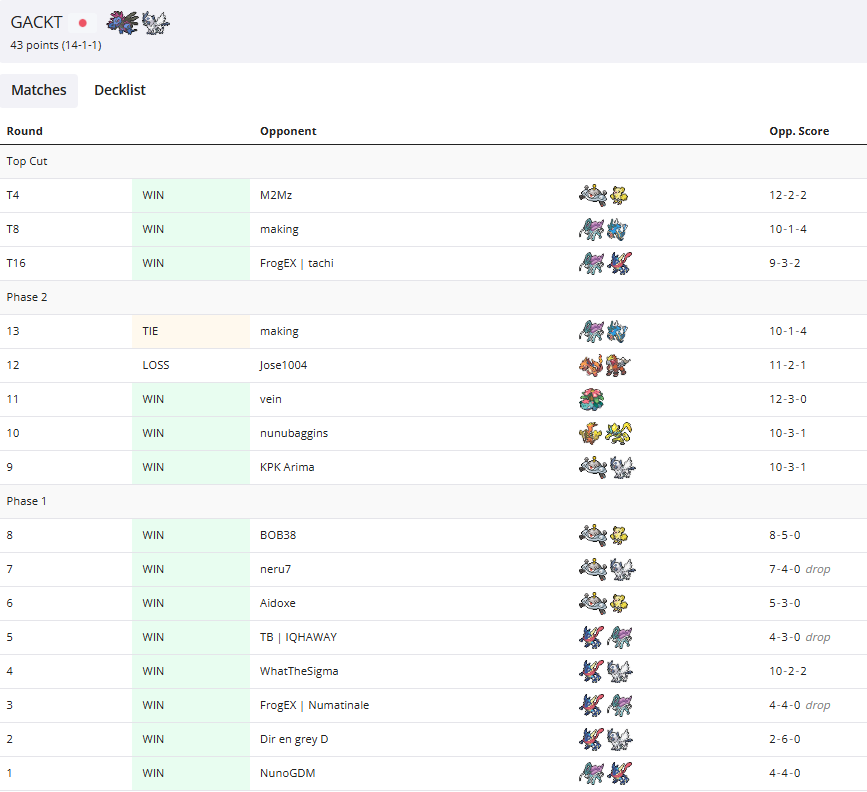Click the Top Cut section label
This screenshot has width=867, height=792.
click(27, 161)
